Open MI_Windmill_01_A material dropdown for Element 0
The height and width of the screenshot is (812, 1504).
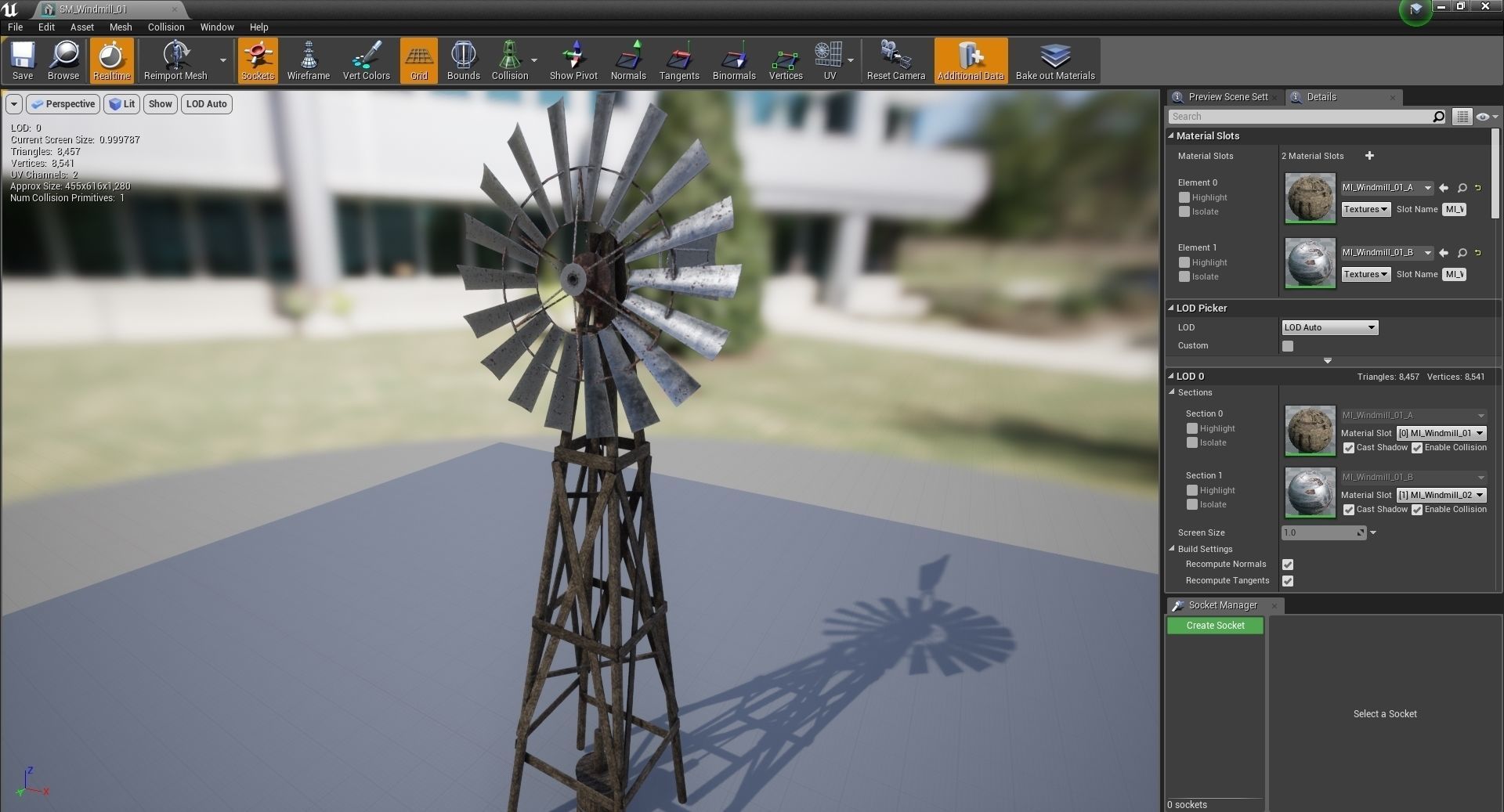click(1386, 188)
